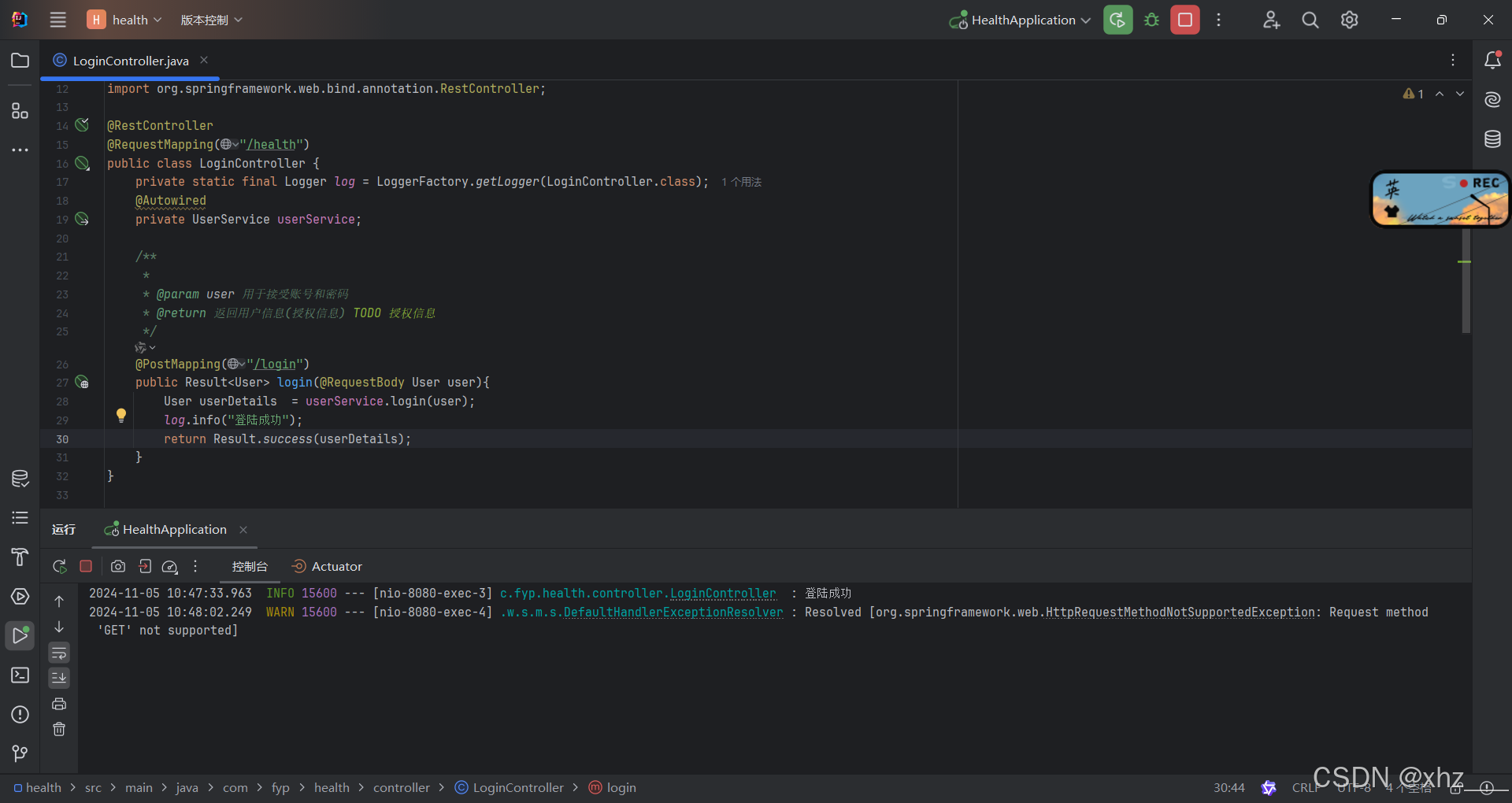
Task: Expand the /health URL globe dropdown
Action: [x=229, y=144]
